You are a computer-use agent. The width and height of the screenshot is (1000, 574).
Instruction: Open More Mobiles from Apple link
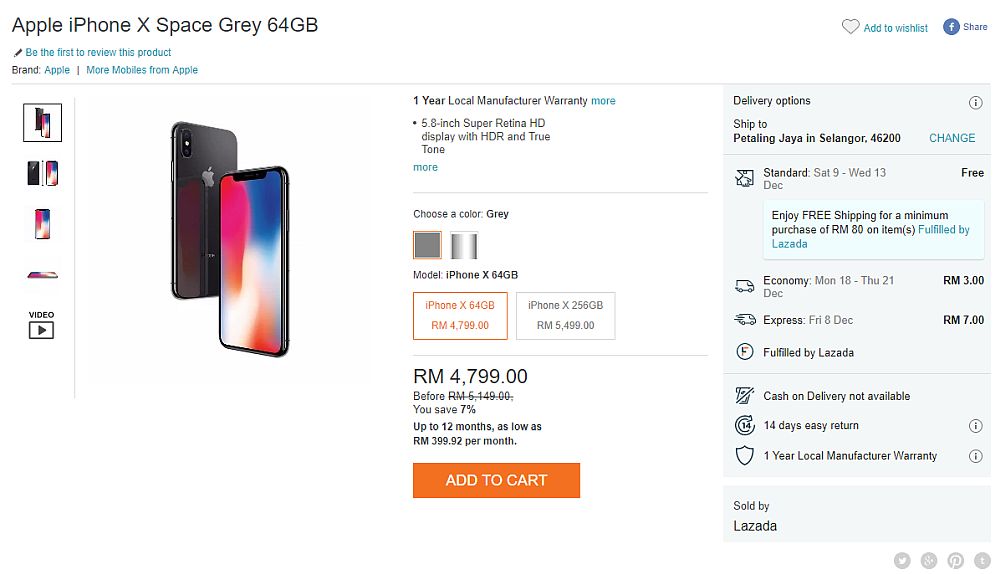pyautogui.click(x=142, y=70)
